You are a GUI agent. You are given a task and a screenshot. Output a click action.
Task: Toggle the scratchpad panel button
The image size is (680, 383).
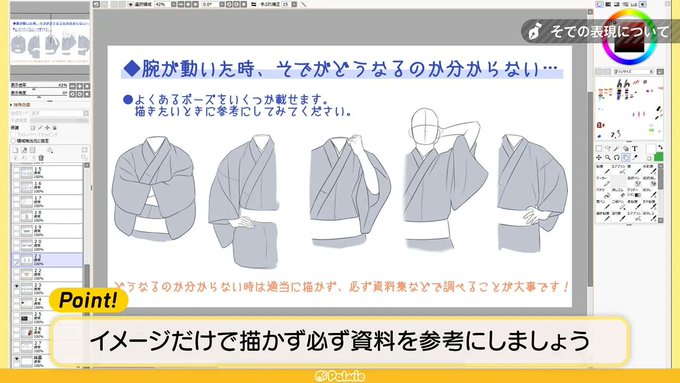643,4
